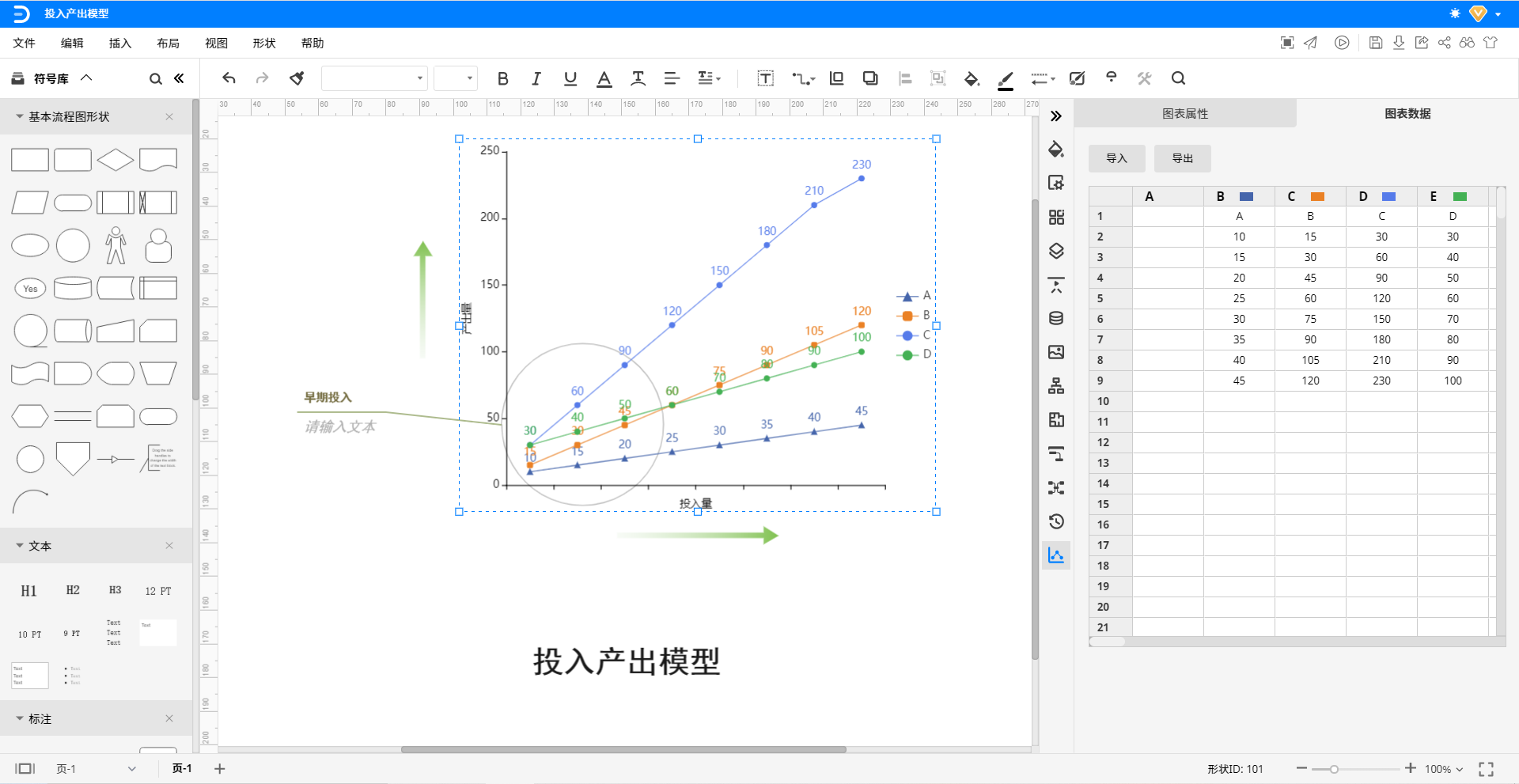Open the 编辑 menu

click(x=72, y=43)
